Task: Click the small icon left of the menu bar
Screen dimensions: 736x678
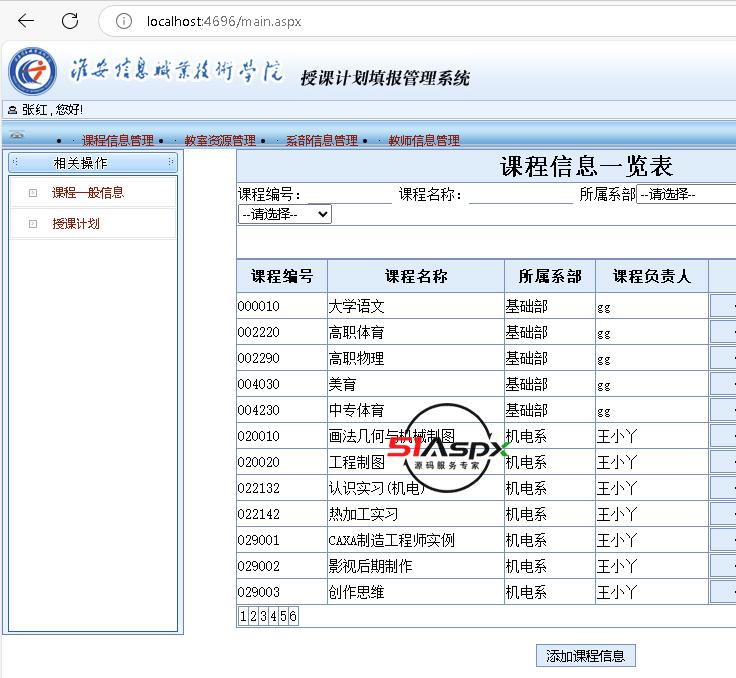Action: [16, 135]
